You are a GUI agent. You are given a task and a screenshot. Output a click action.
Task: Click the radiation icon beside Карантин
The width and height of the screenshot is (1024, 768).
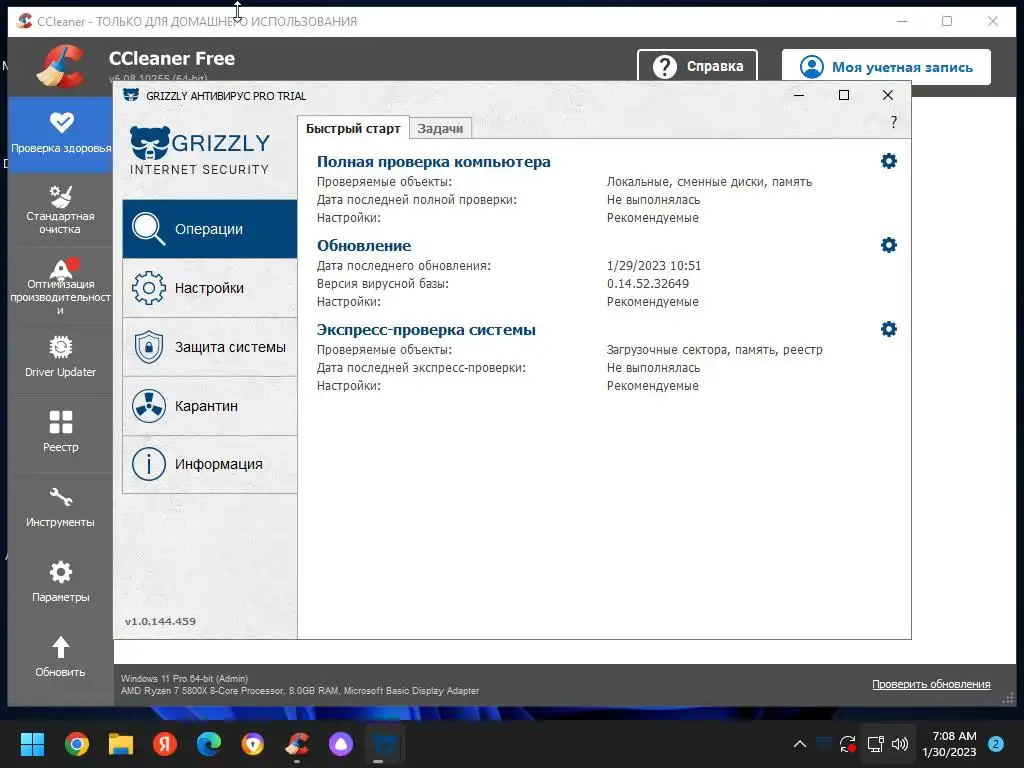[149, 406]
